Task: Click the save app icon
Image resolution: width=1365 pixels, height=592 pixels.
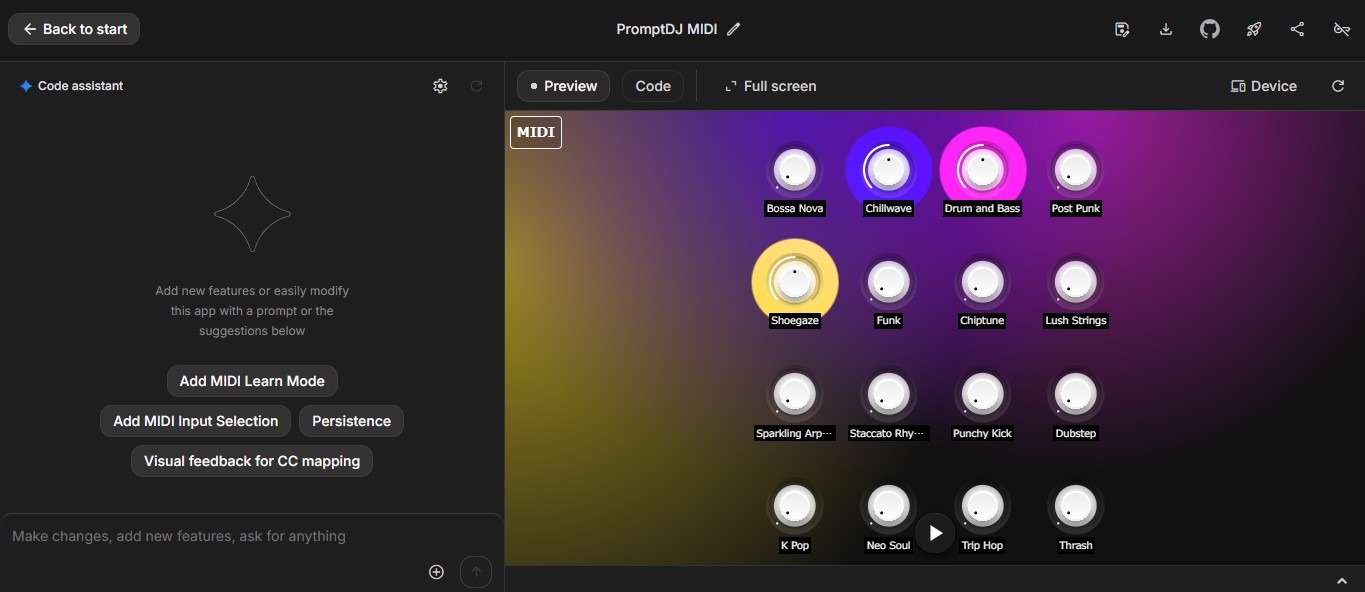Action: tap(1122, 29)
